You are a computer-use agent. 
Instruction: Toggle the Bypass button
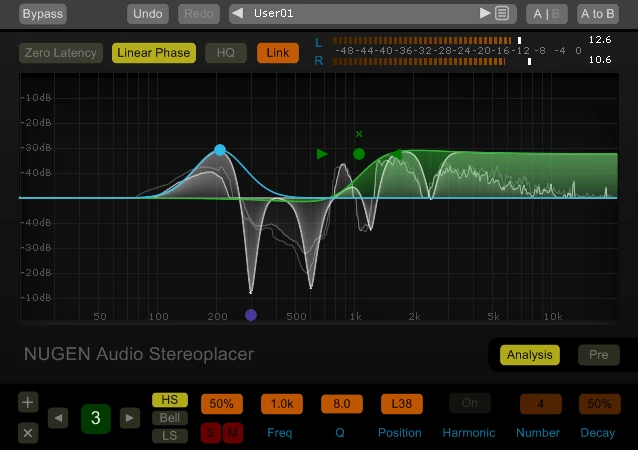coord(42,14)
